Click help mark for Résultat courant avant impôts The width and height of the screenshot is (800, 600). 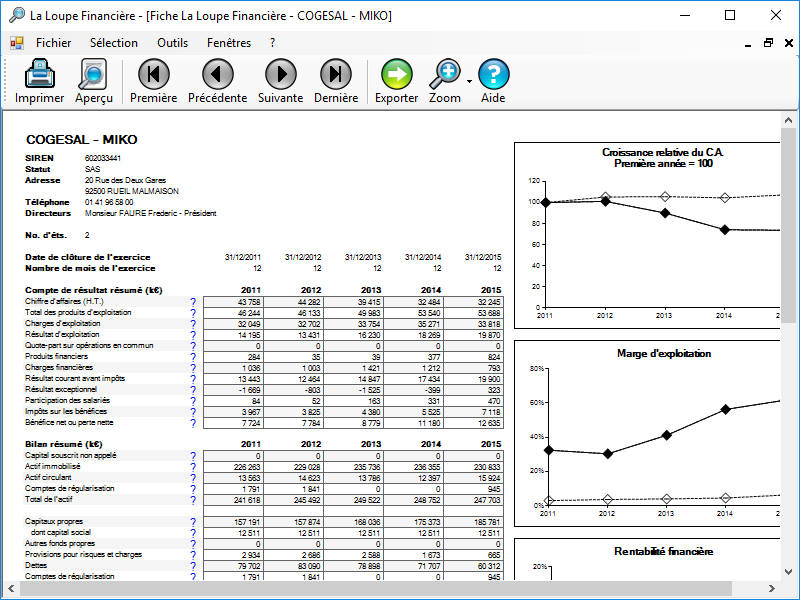pos(193,379)
